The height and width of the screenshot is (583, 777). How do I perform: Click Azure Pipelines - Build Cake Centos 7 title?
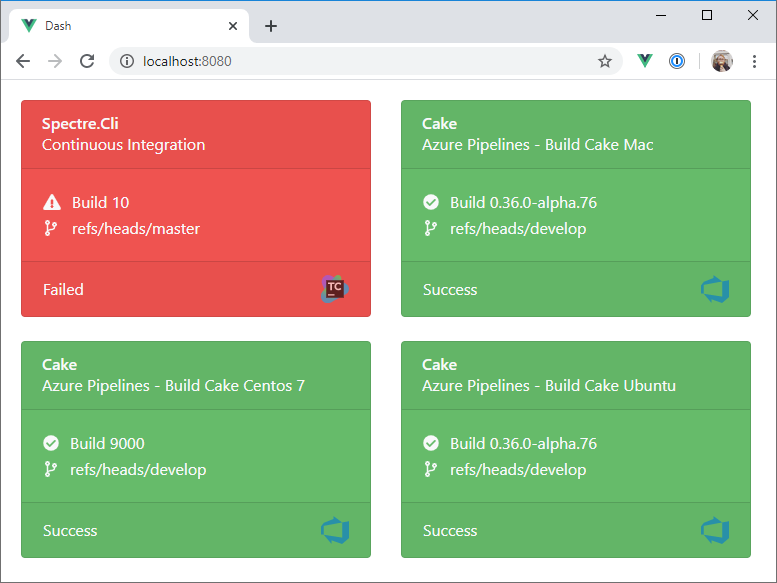173,385
